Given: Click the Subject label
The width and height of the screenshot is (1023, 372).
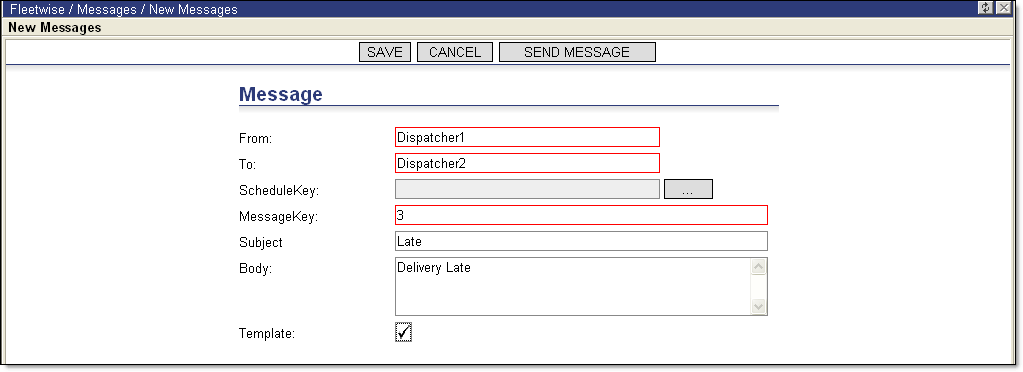Looking at the screenshot, I should click(261, 243).
